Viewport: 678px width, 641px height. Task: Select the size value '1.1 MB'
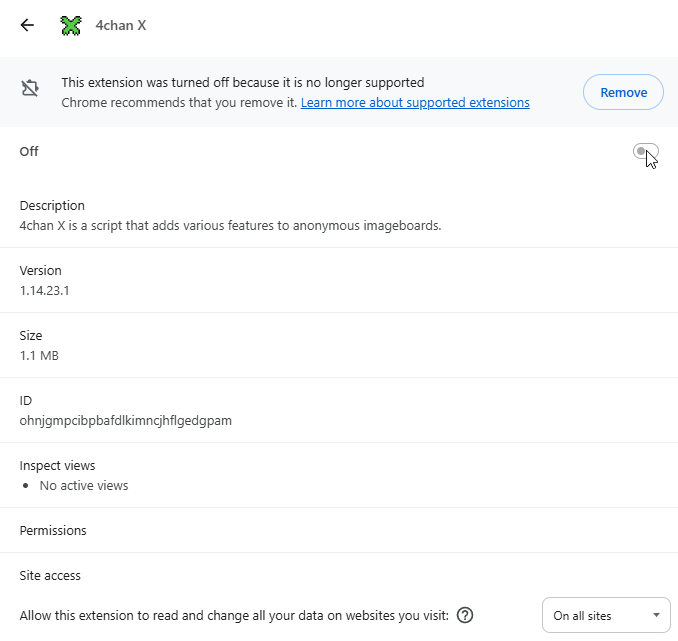(x=39, y=356)
